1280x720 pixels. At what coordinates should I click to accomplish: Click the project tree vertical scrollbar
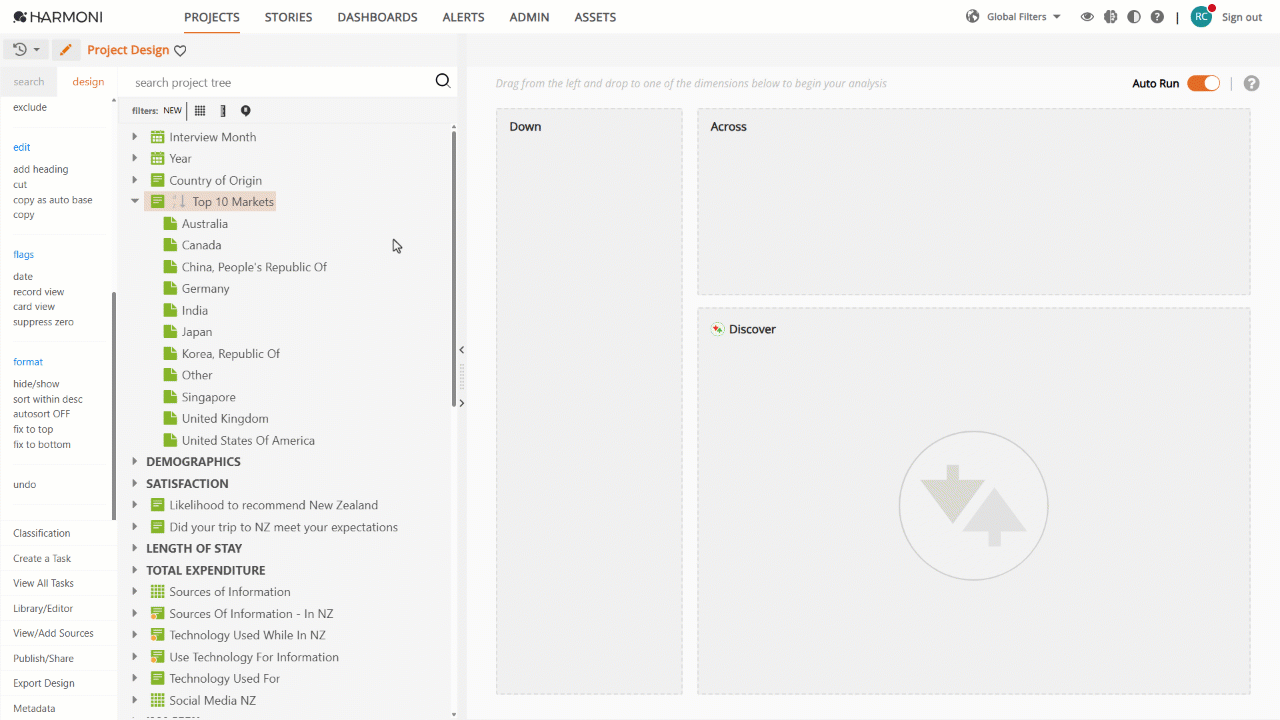click(454, 268)
